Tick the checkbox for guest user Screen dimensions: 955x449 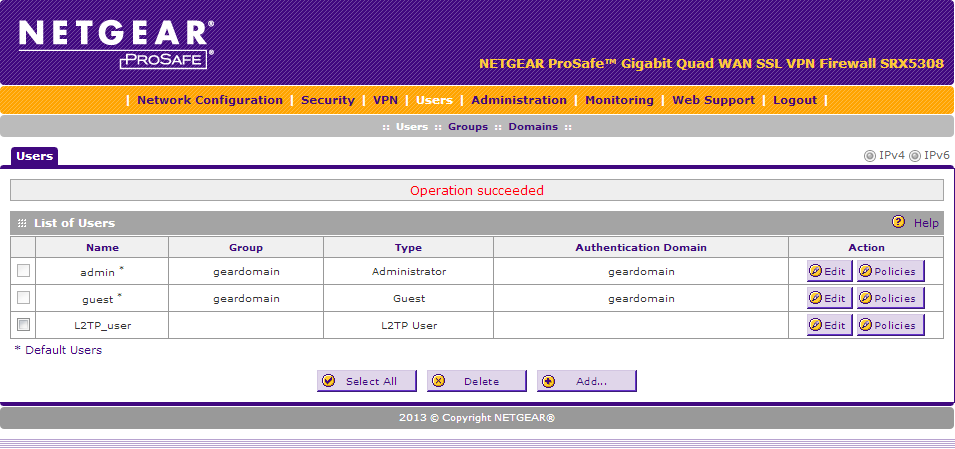[x=23, y=297]
